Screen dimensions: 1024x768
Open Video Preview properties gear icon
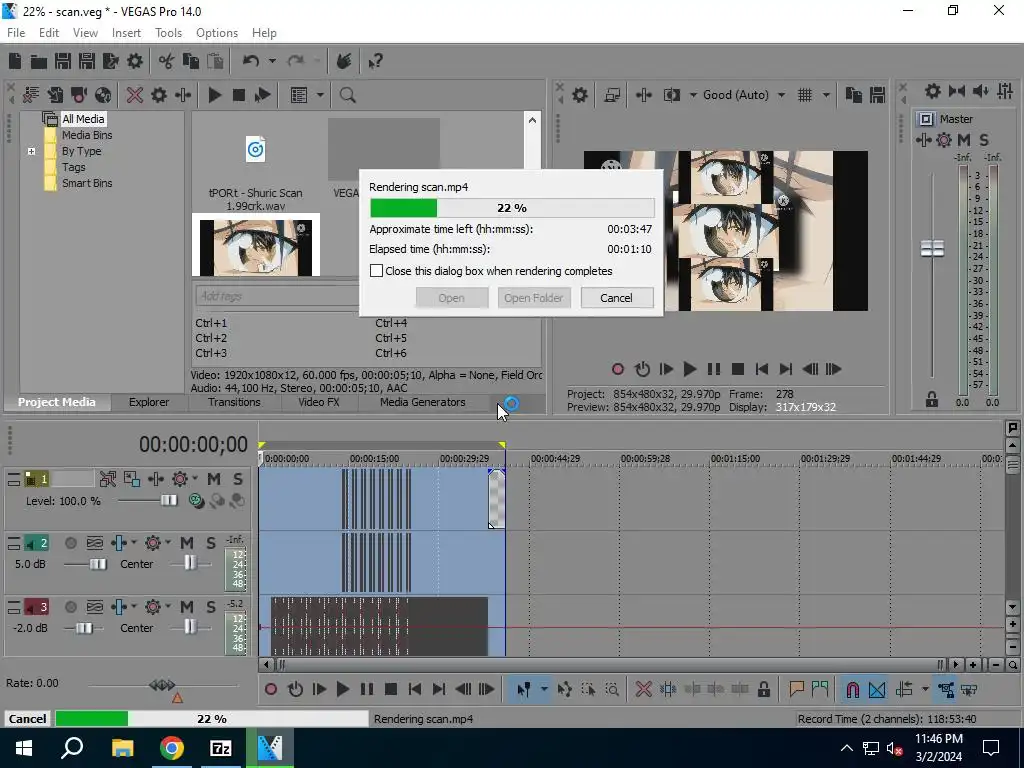[579, 95]
